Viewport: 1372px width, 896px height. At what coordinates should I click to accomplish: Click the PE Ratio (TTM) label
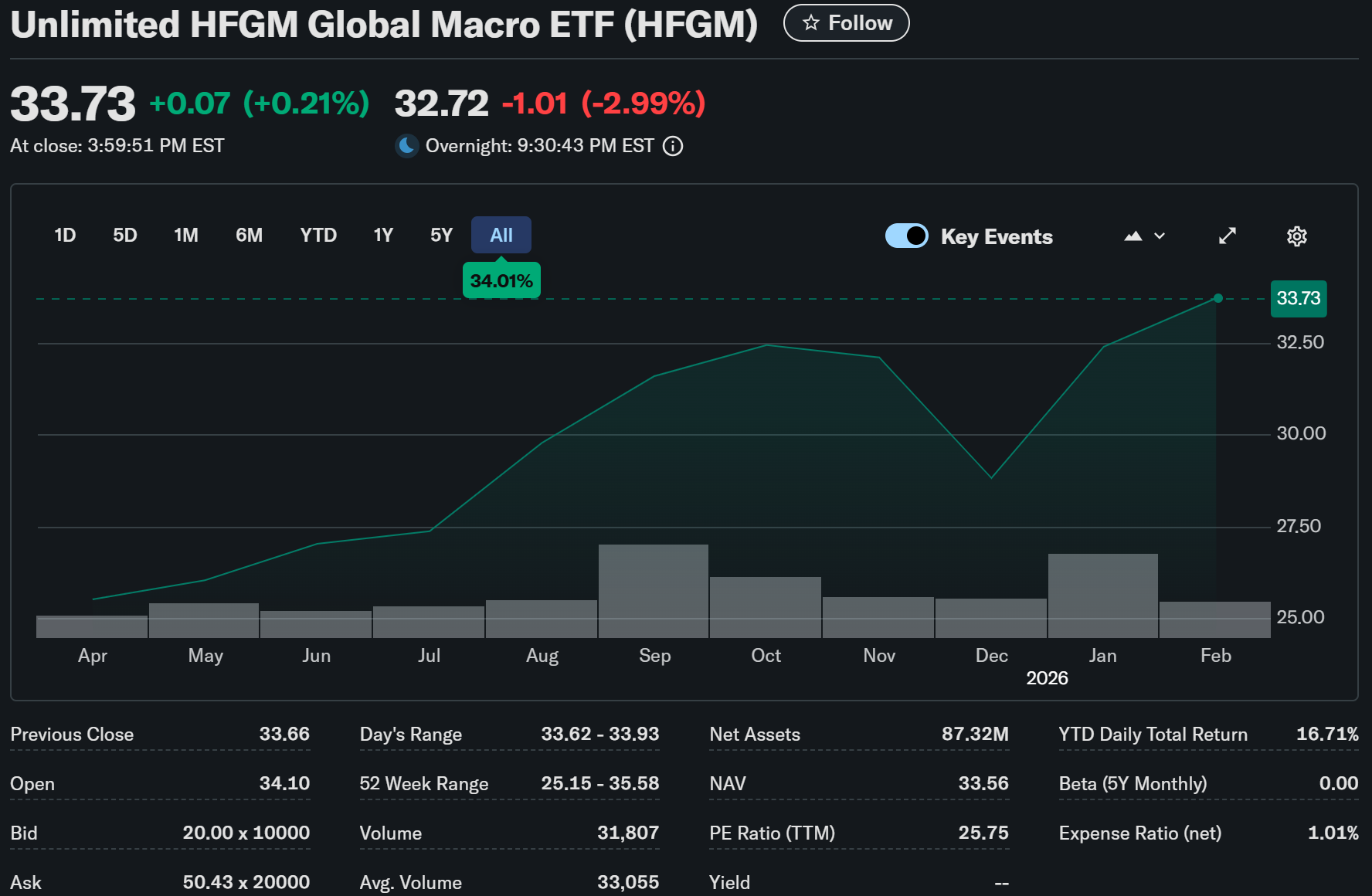point(773,833)
